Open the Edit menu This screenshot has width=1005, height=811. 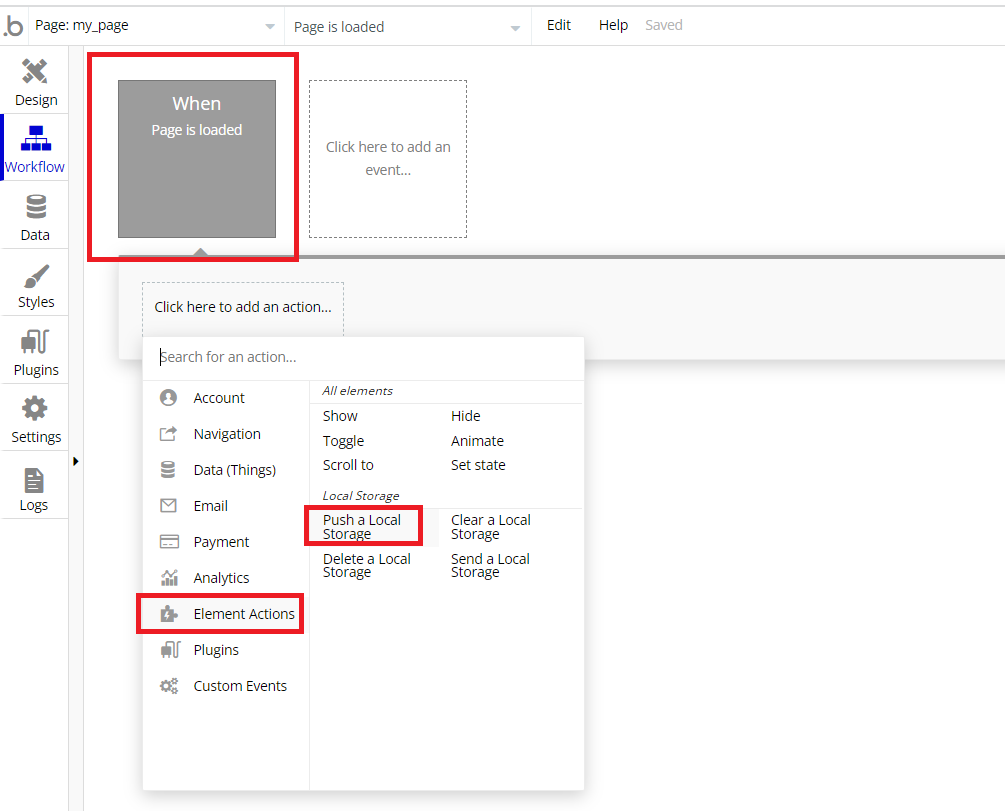[558, 25]
